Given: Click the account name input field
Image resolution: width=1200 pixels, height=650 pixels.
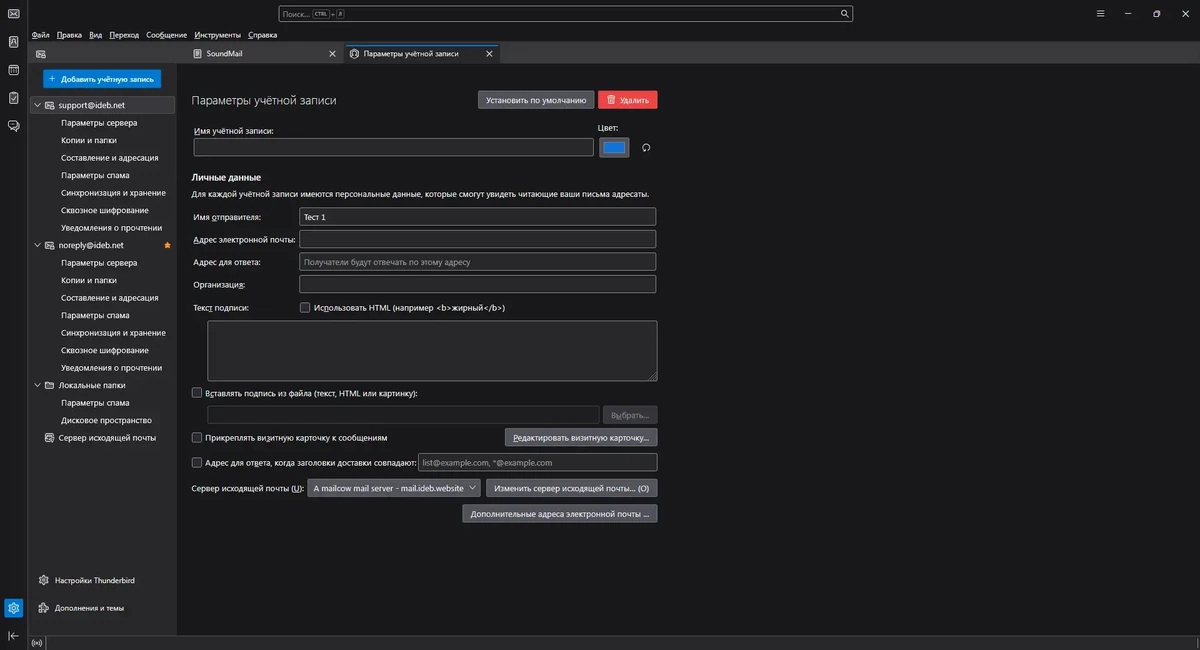Looking at the screenshot, I should [394, 148].
